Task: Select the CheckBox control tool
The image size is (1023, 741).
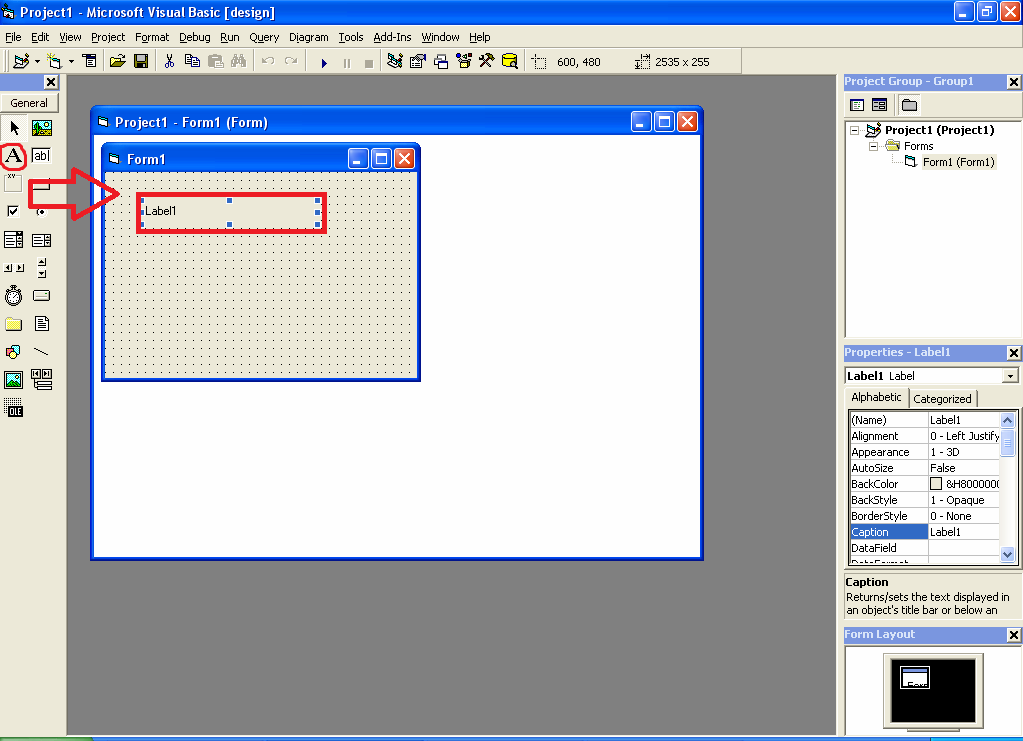Action: (13, 211)
